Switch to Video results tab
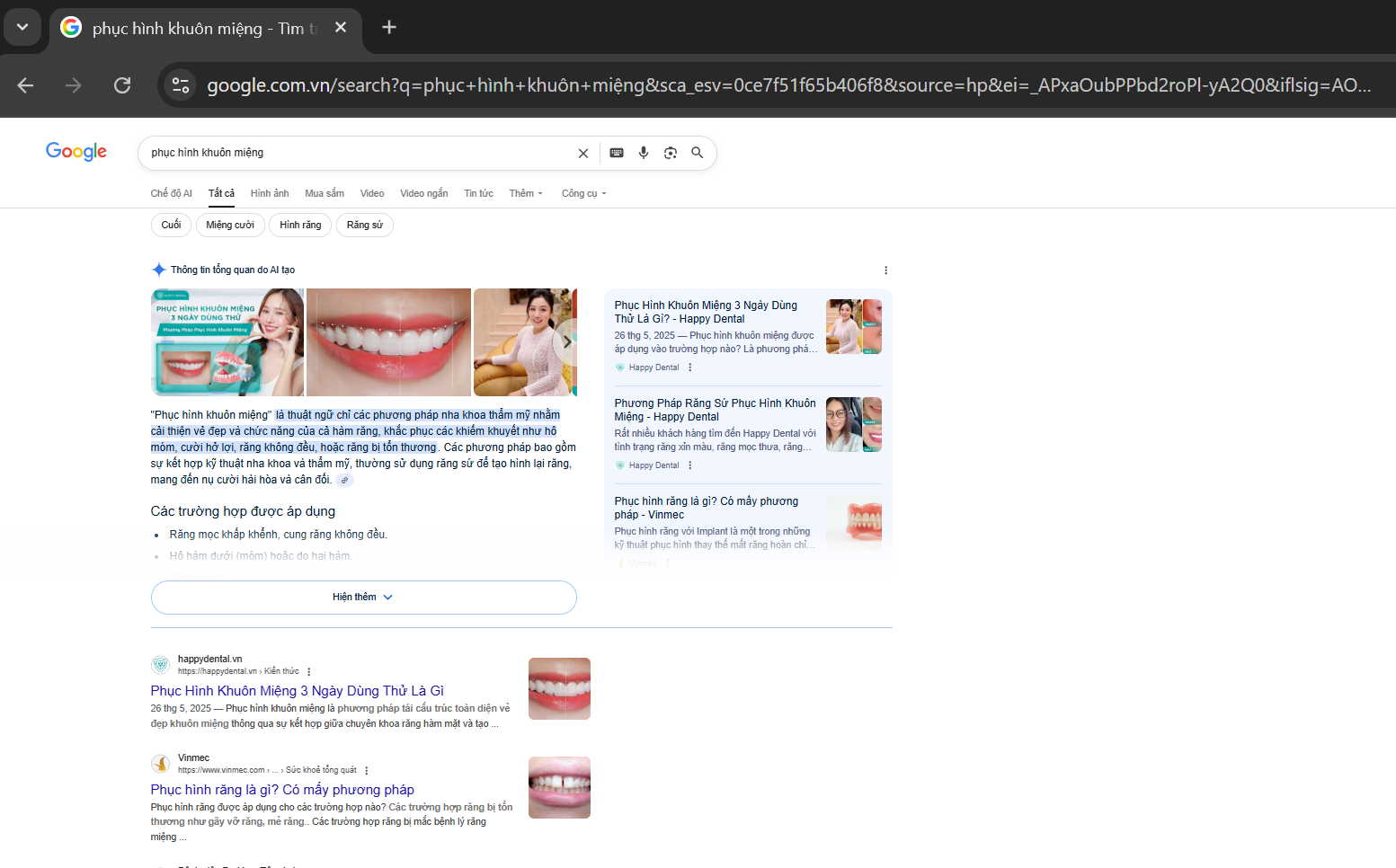Screen dimensions: 1396x868 (x=372, y=193)
